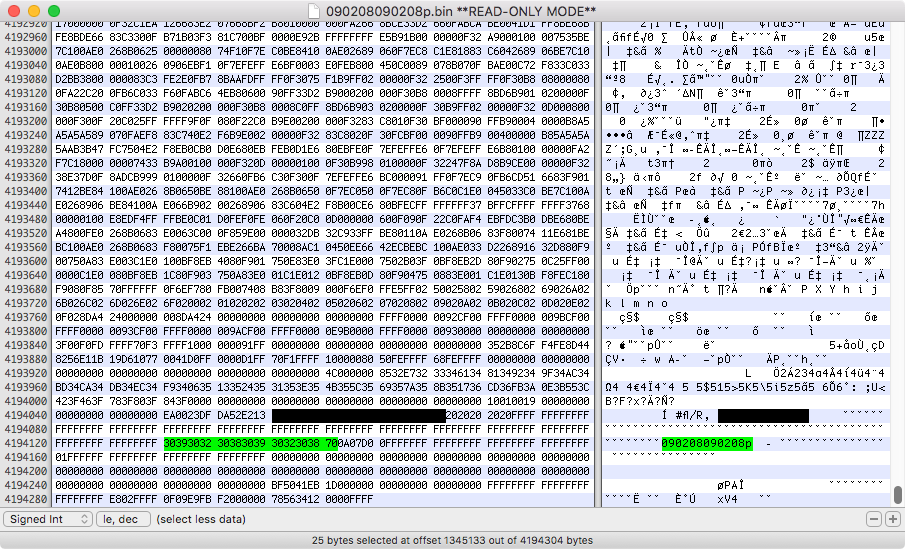Click highlighted ASCII text 090208090208p
Screen dimensions: 905x549
pos(707,443)
